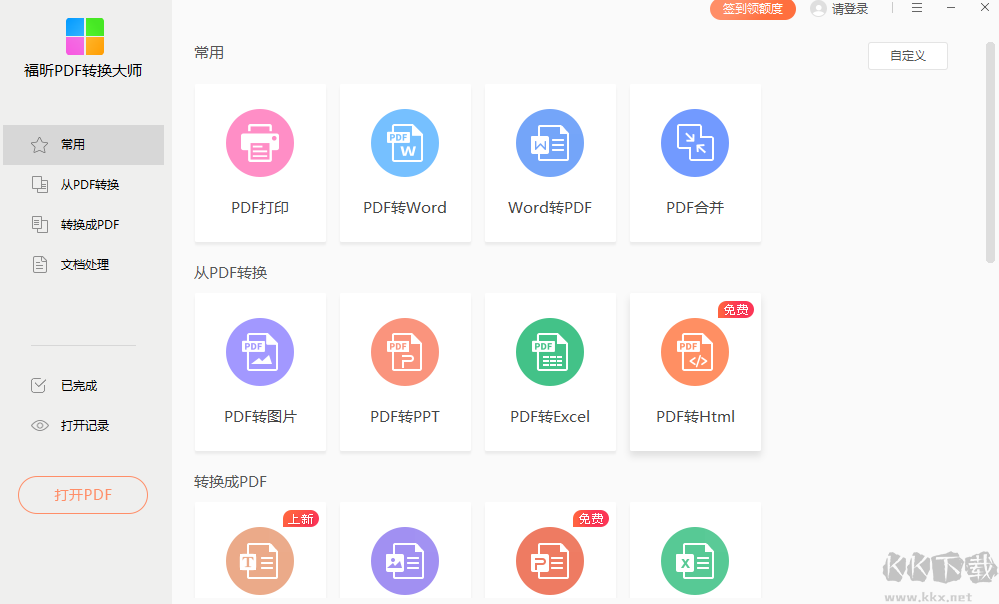
Task: Select the PDF转Word converter
Action: pos(405,163)
